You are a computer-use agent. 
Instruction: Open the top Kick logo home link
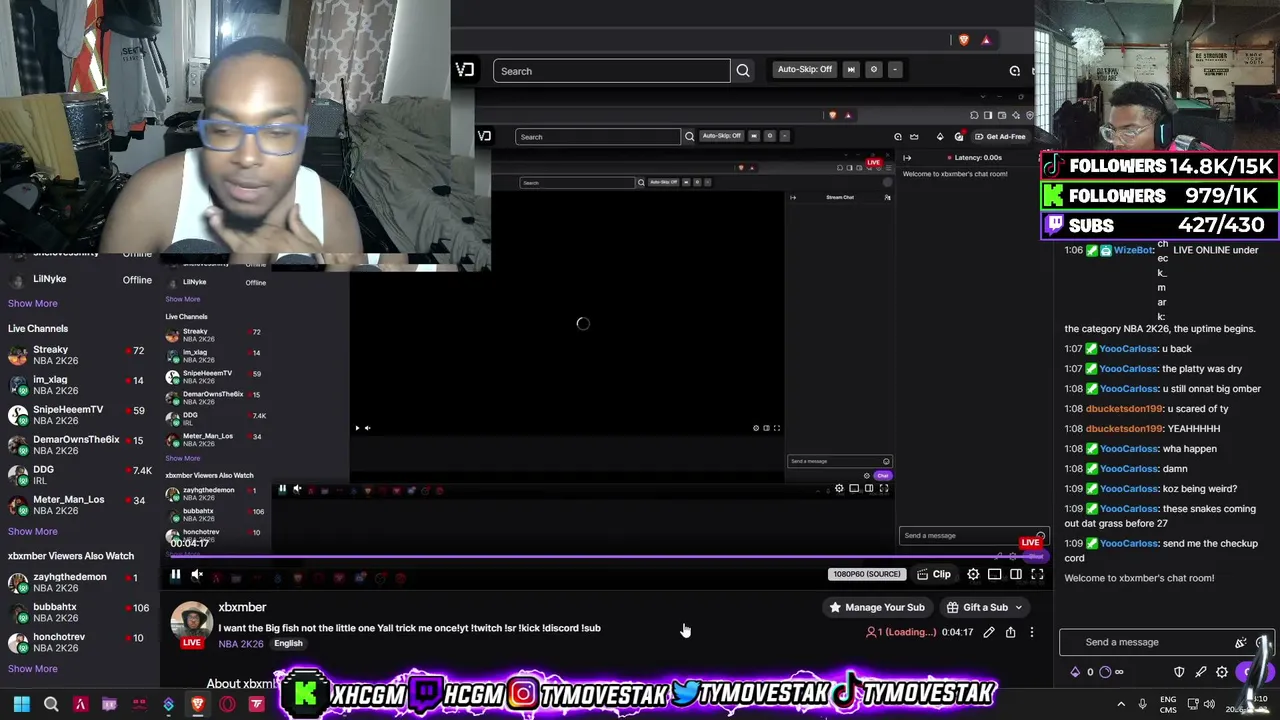tap(465, 70)
